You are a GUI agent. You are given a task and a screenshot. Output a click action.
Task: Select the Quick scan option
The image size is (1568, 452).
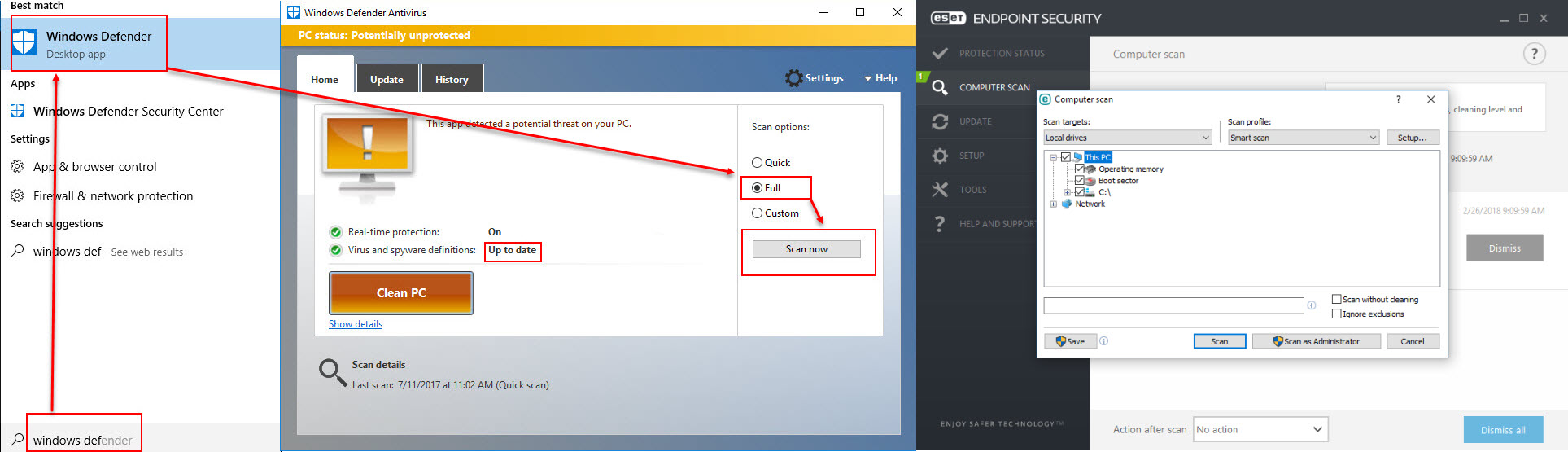click(x=757, y=163)
